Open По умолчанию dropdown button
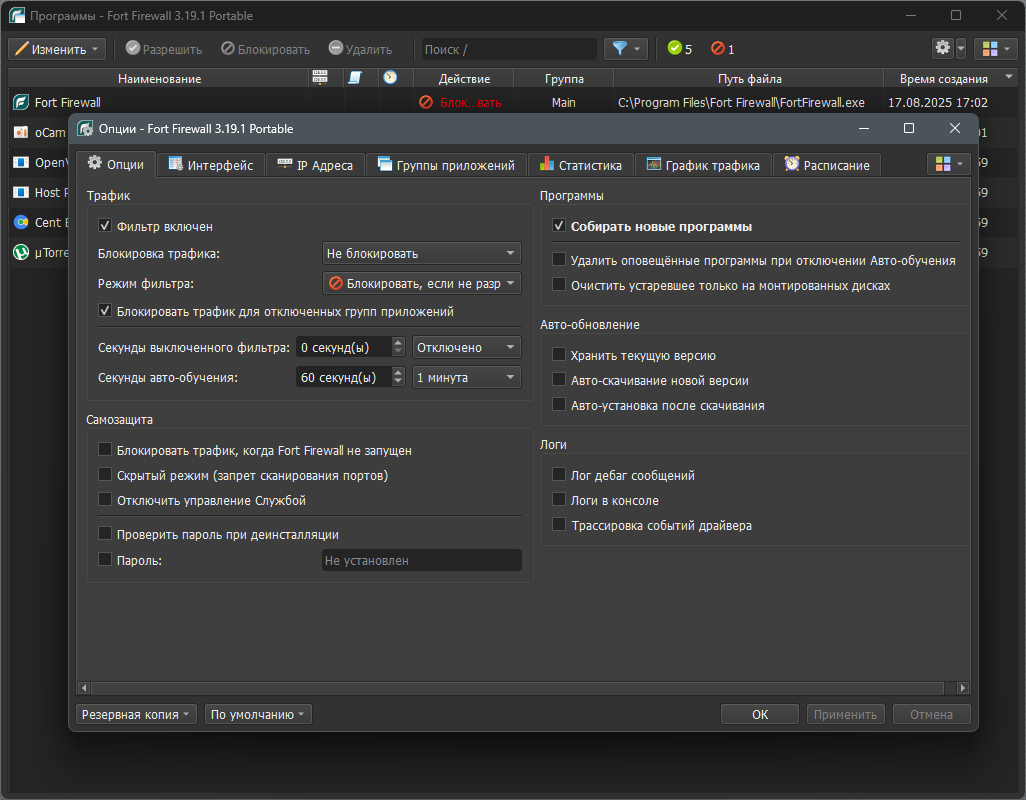 click(x=258, y=714)
